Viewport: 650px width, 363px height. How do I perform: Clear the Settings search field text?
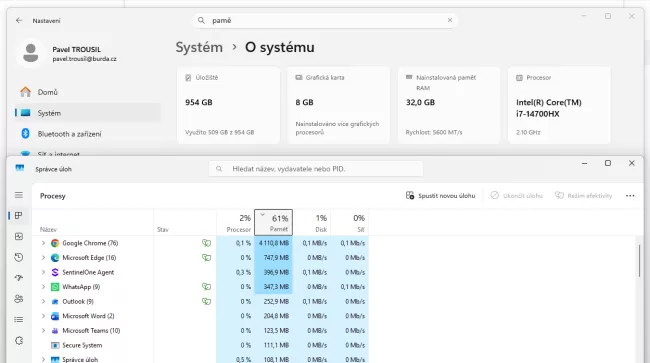(450, 20)
